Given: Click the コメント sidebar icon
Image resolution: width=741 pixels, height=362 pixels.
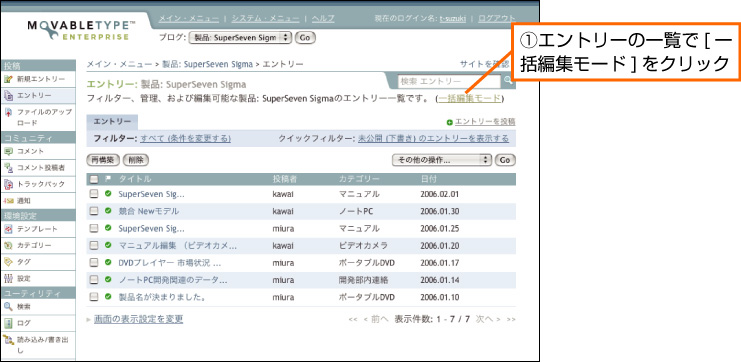Looking at the screenshot, I should tap(8, 151).
